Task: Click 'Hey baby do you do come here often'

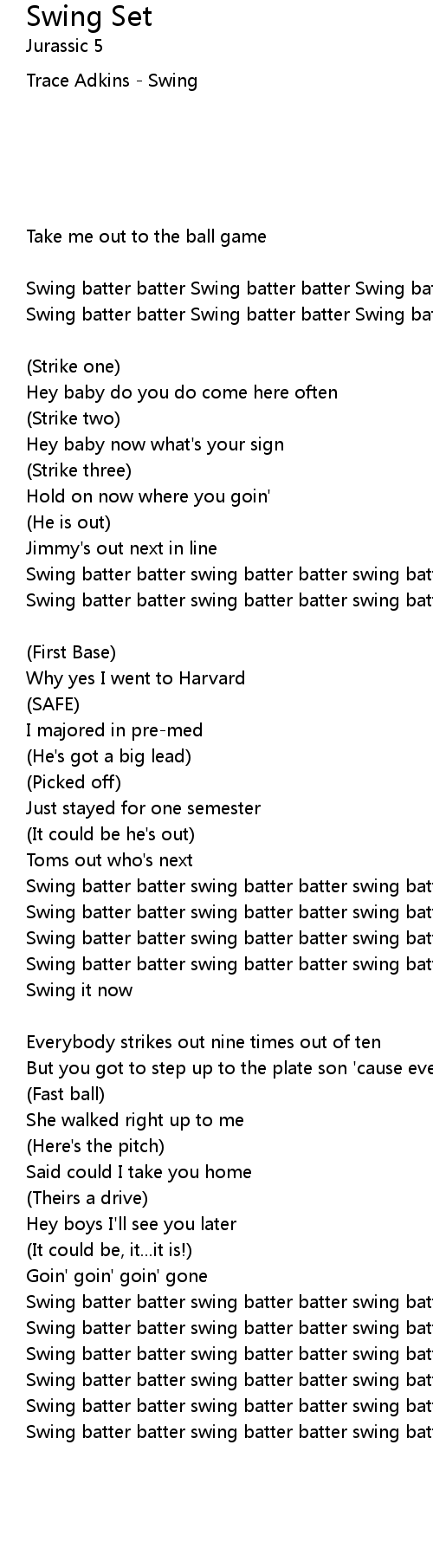Action: tap(182, 392)
